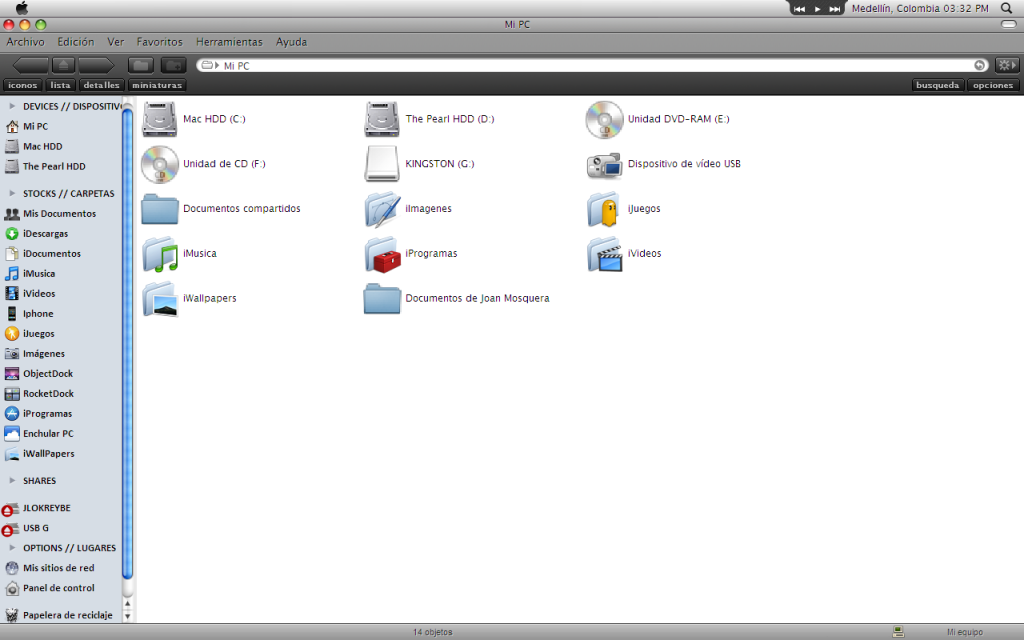This screenshot has width=1024, height=640.
Task: Open the iImagenes folder
Action: coord(408,209)
